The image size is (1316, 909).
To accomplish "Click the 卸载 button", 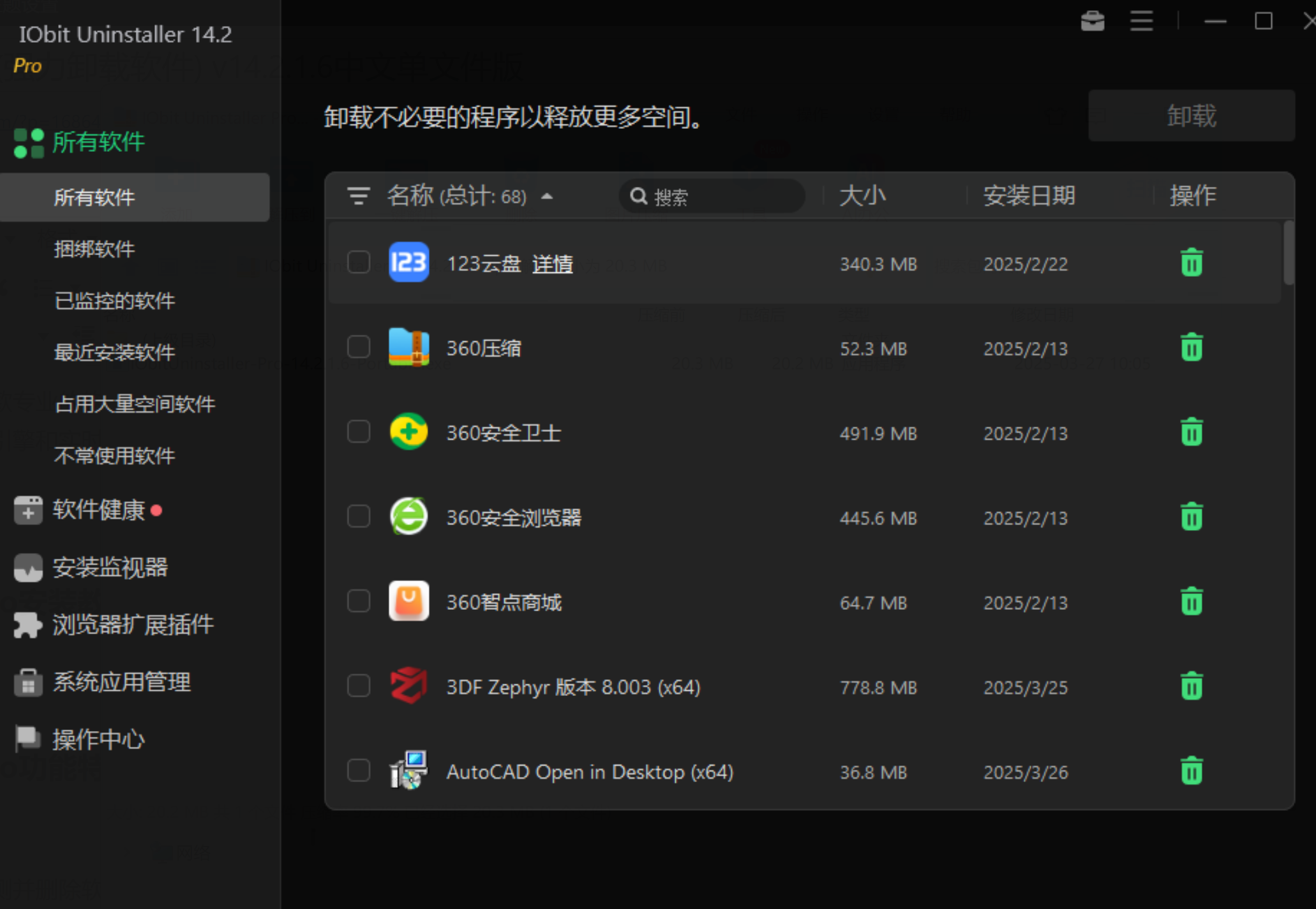I will coord(1192,115).
